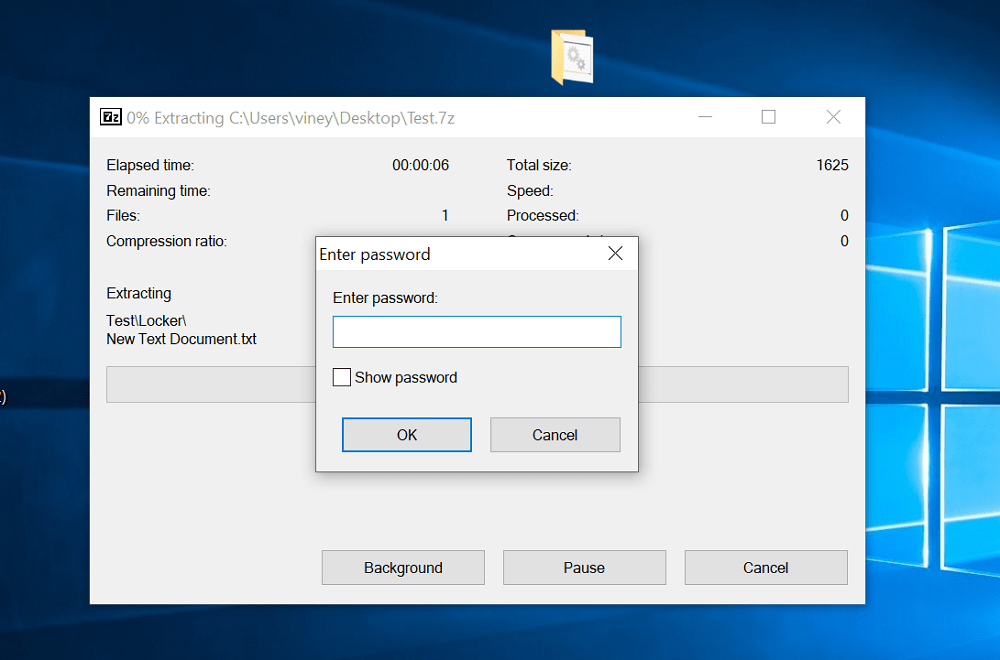Viewport: 1000px width, 660px height.
Task: Cancel the extraction process entirely
Action: click(765, 567)
